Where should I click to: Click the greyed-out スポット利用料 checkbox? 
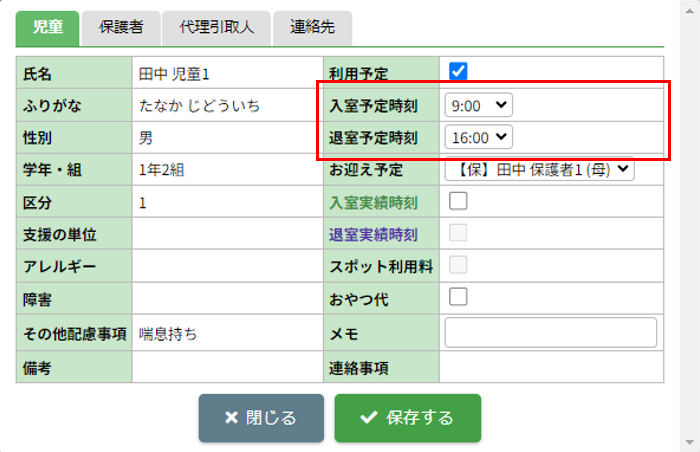coord(458,265)
